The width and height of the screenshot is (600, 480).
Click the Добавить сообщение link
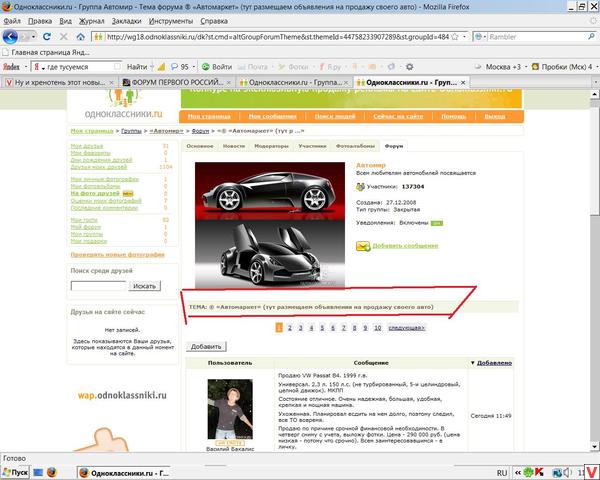click(x=405, y=246)
